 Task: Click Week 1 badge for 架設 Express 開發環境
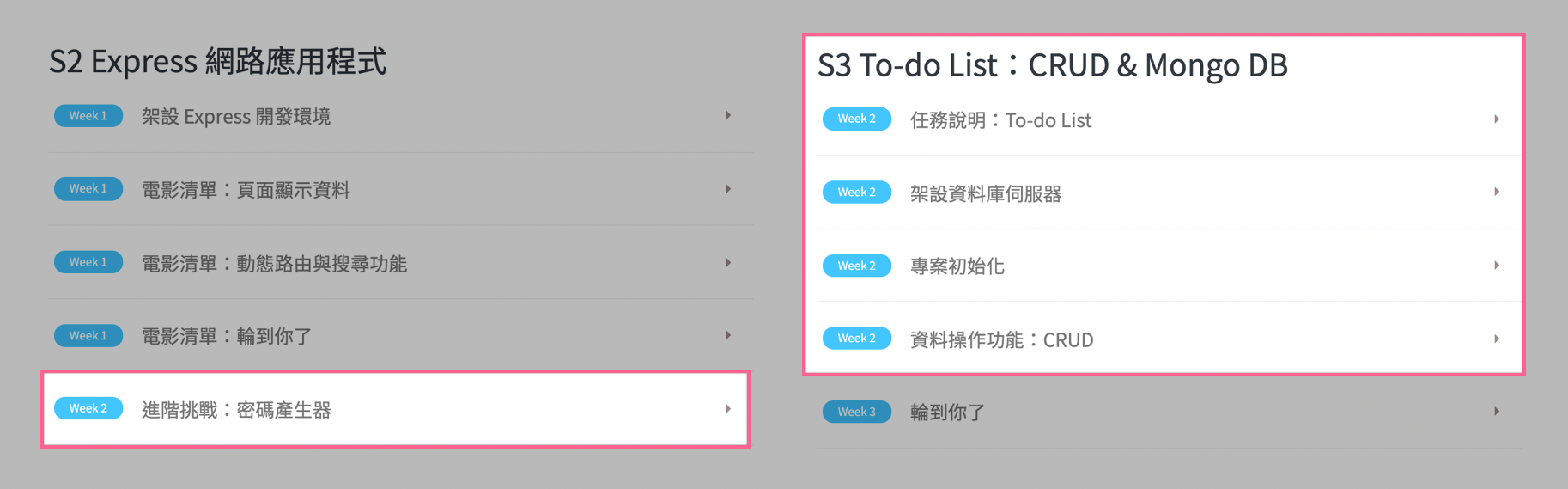(88, 116)
